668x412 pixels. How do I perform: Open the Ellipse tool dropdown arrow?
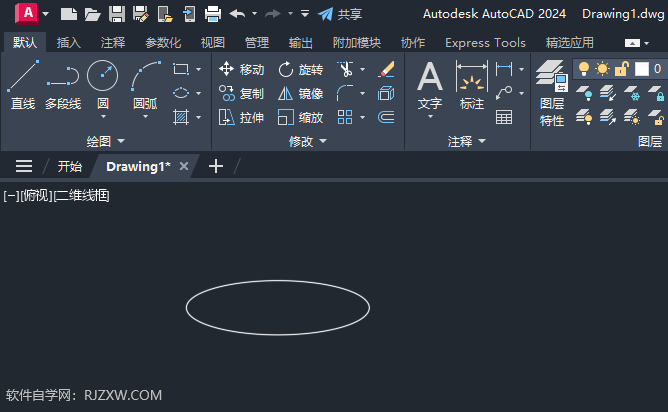pos(198,93)
